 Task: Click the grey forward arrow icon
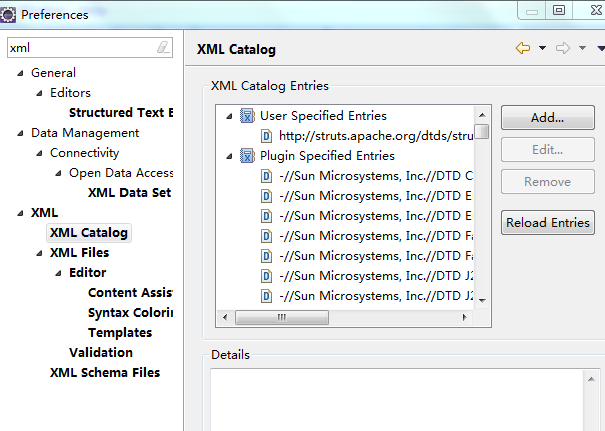pos(563,48)
